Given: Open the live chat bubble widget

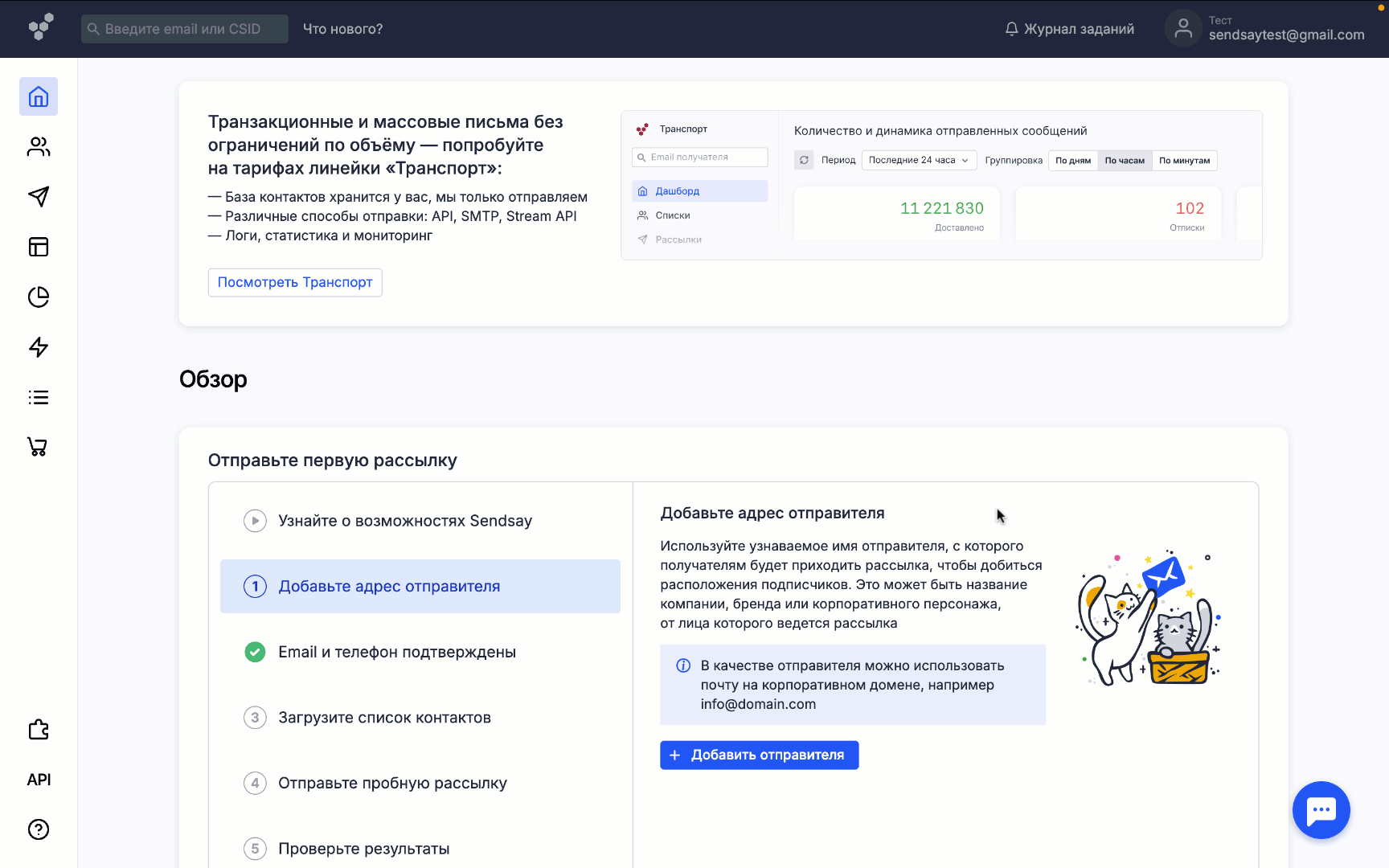Looking at the screenshot, I should pos(1321,810).
